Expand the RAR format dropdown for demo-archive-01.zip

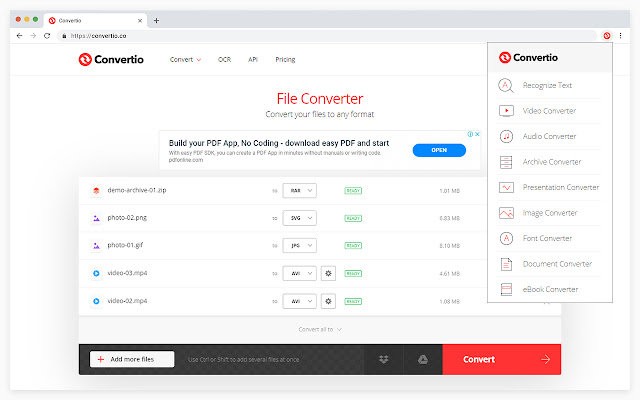point(299,189)
